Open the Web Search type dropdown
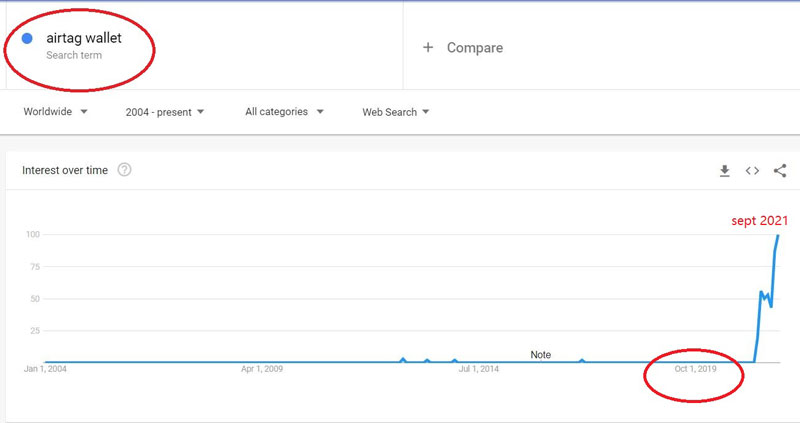 (395, 112)
